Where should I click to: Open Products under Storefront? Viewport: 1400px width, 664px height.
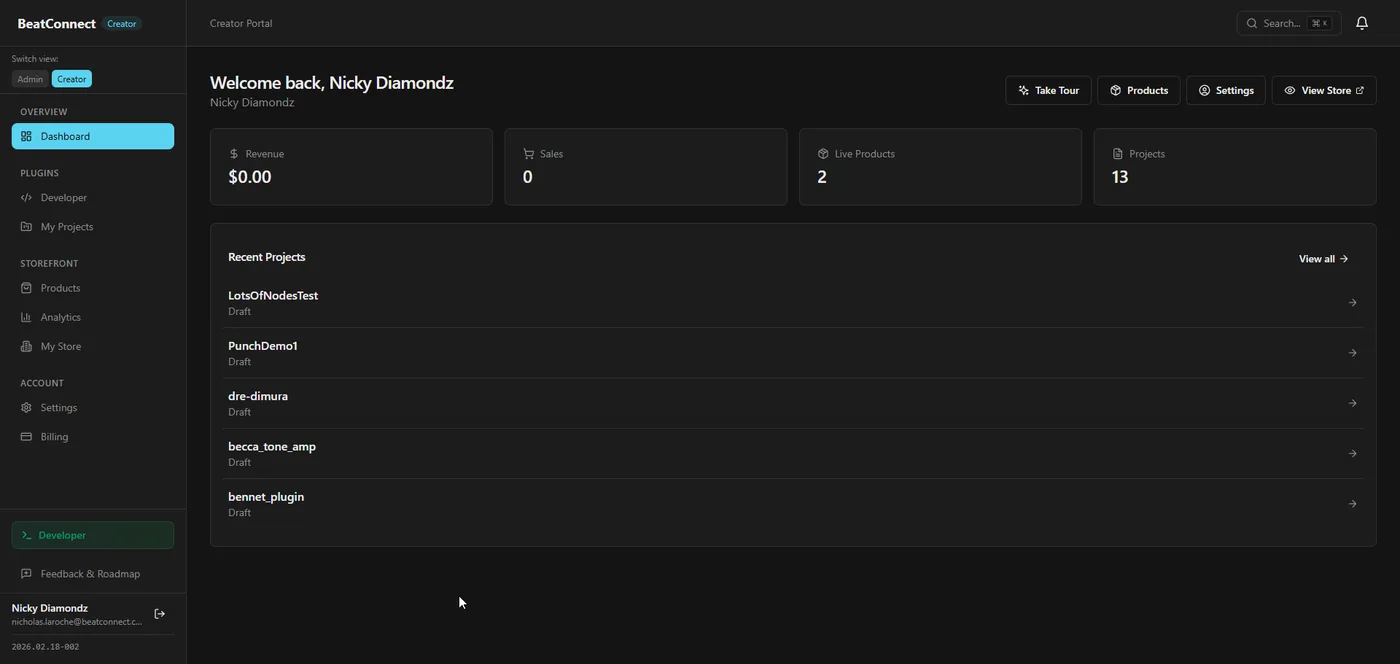tap(58, 288)
